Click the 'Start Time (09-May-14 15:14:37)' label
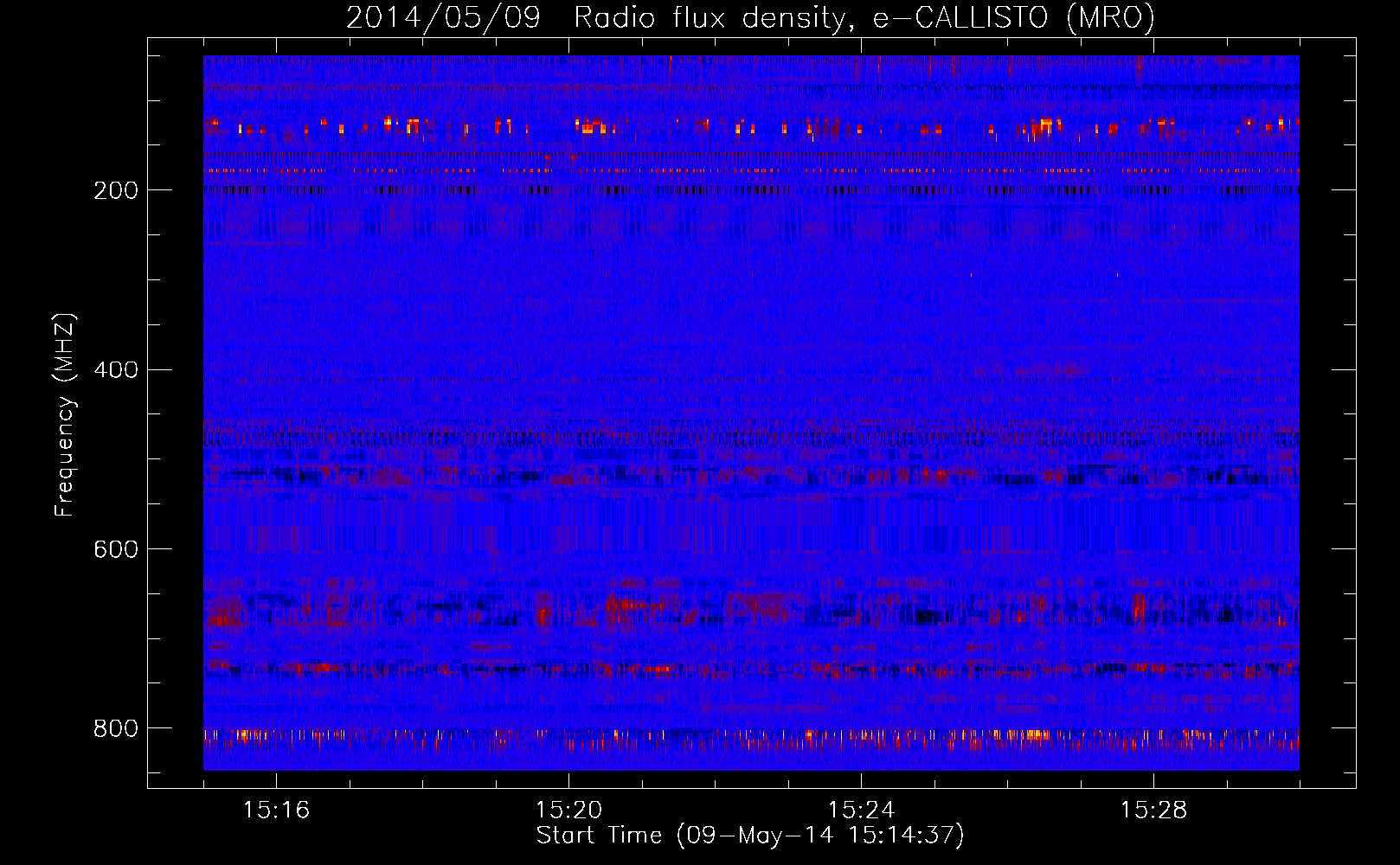This screenshot has height=865, width=1400. (750, 835)
